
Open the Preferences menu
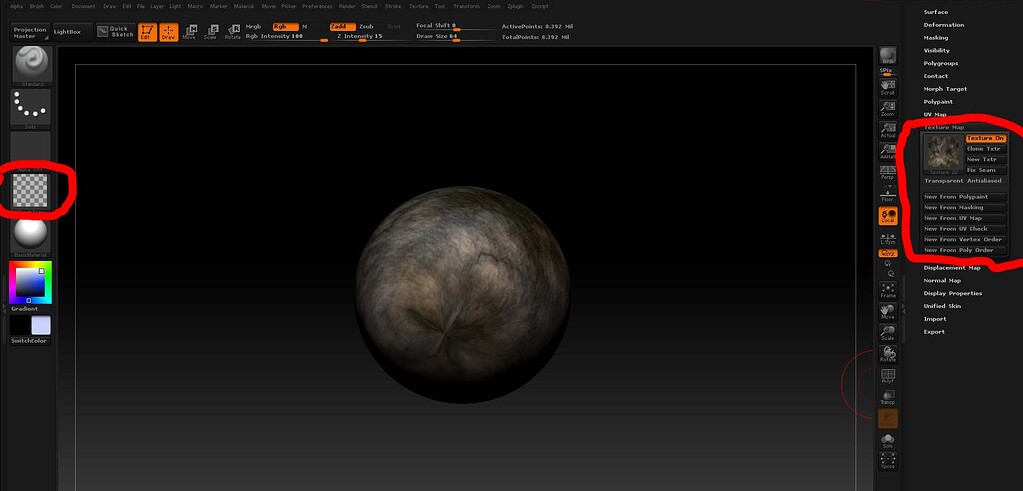pos(317,6)
